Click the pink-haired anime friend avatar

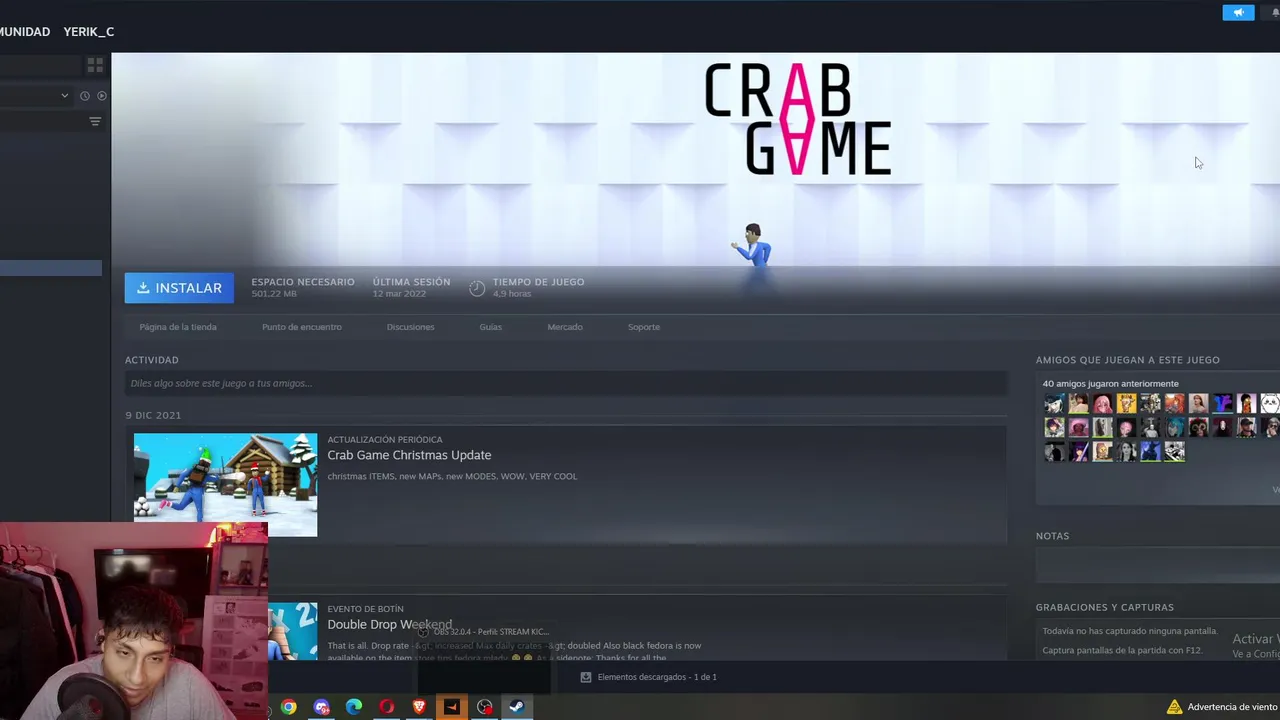[1102, 403]
